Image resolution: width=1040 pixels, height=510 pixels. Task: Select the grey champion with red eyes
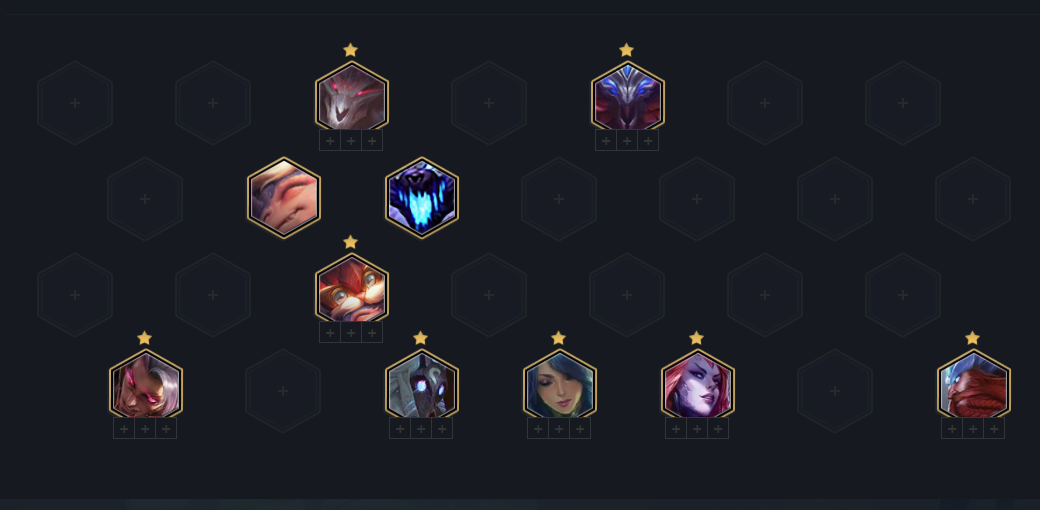click(351, 97)
